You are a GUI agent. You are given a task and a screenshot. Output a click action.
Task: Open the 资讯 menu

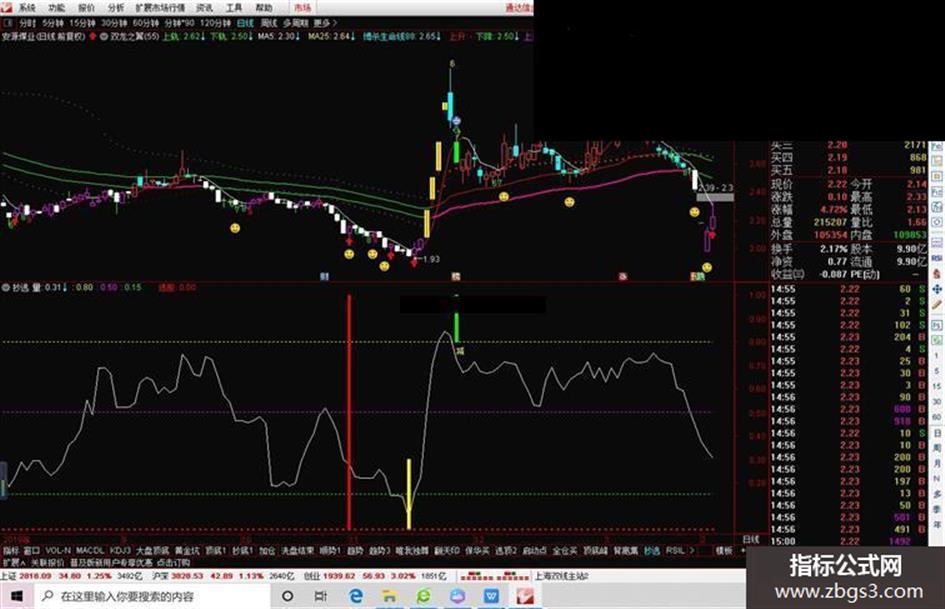click(x=204, y=8)
